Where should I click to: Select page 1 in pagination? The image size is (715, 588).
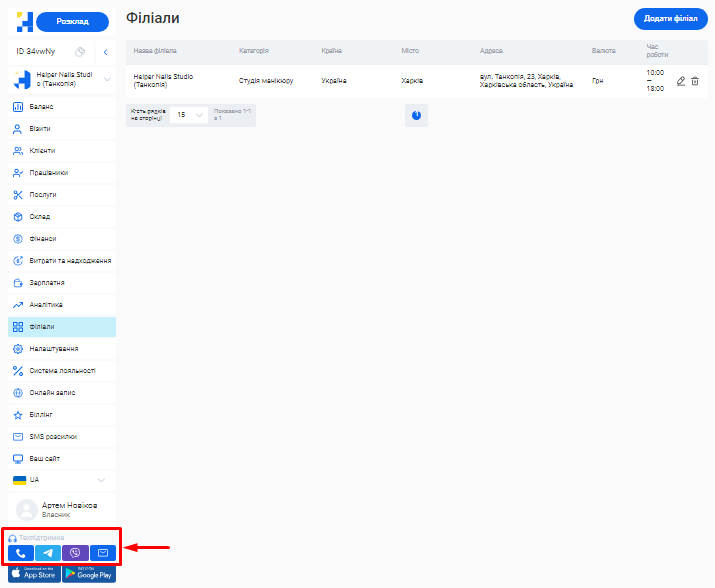coord(416,115)
